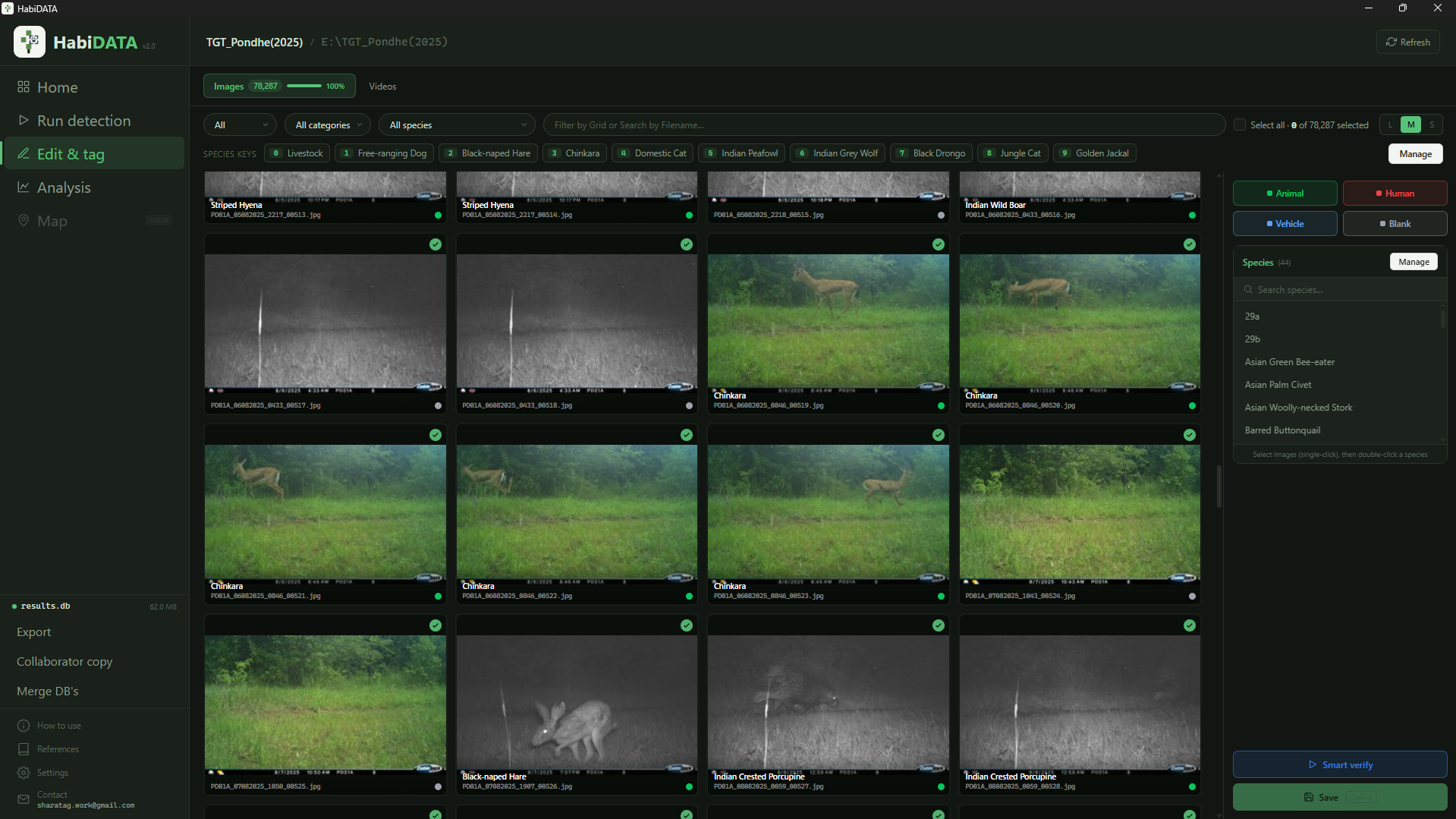This screenshot has width=1456, height=819.
Task: Open the All verification status dropdown
Action: 240,124
